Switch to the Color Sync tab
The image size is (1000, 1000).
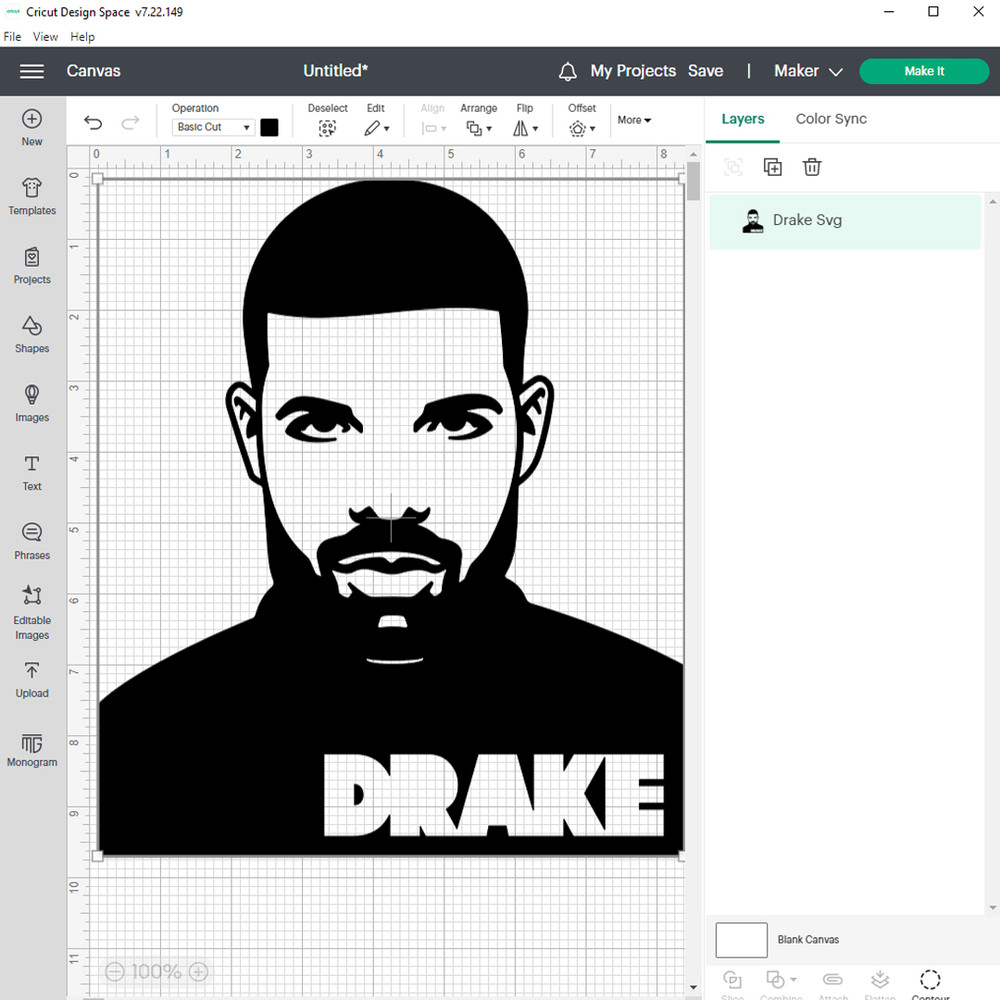(831, 119)
